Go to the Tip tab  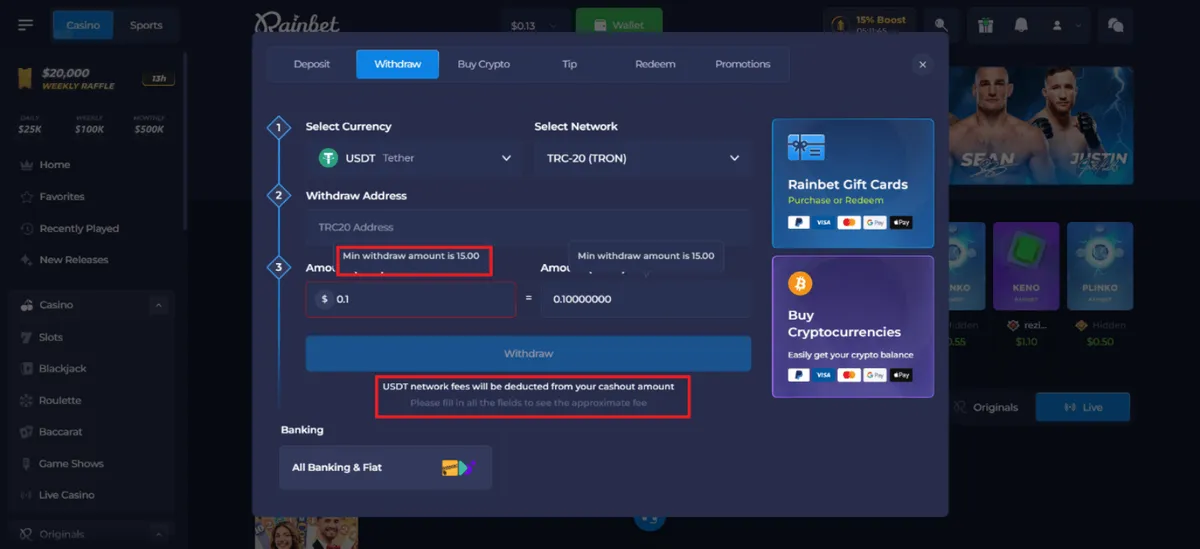(570, 64)
